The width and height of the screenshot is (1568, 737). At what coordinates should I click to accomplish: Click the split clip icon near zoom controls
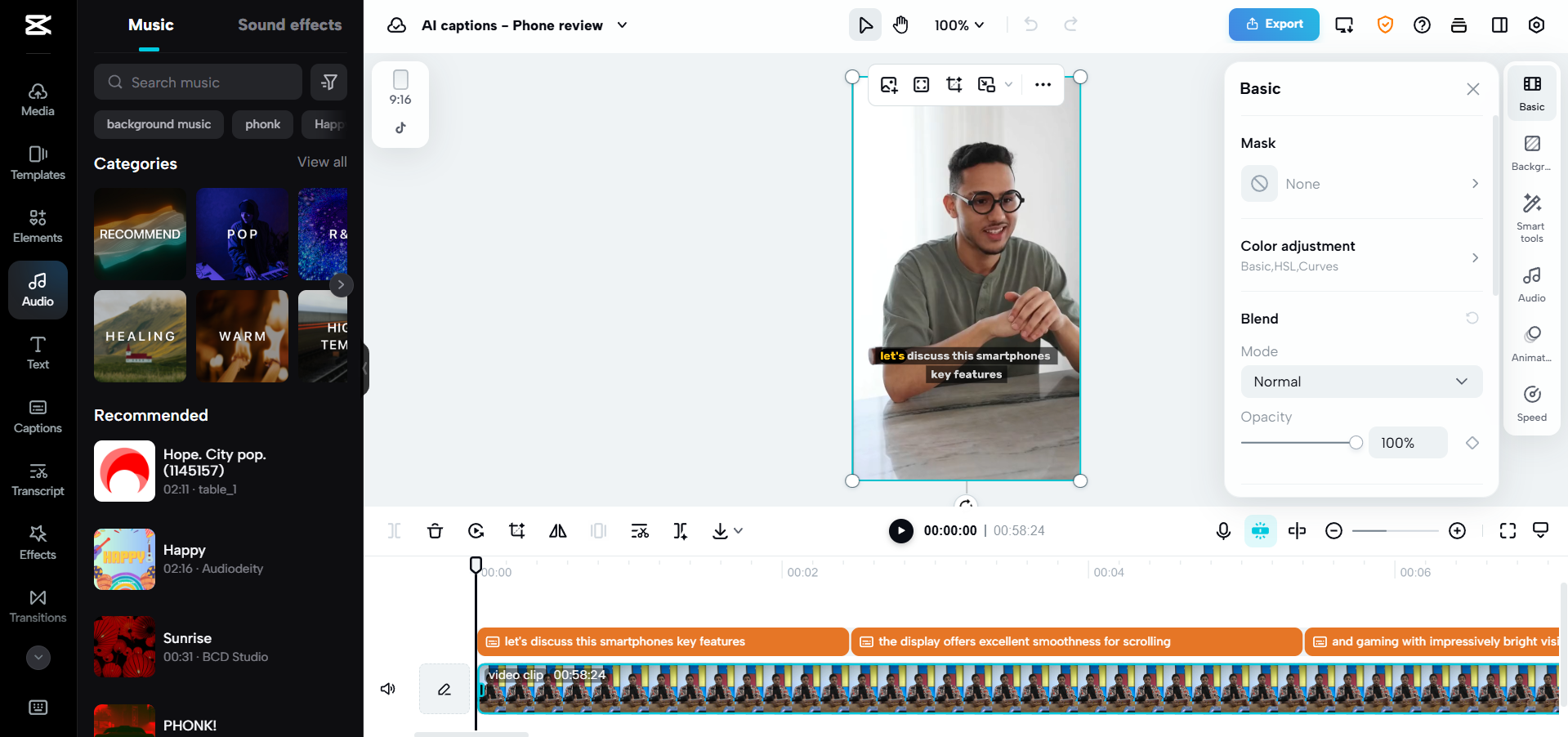[1297, 530]
